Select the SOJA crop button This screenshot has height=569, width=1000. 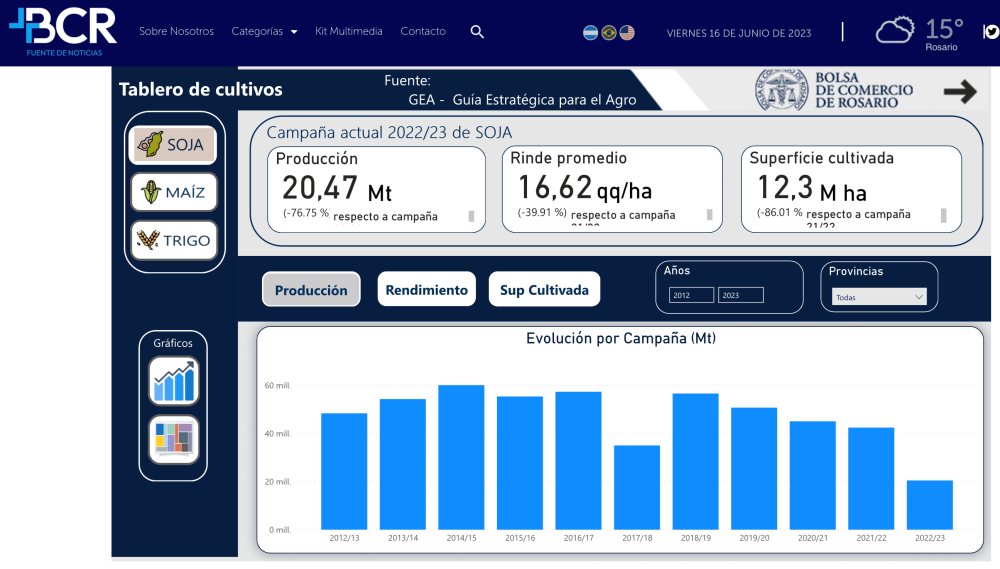pyautogui.click(x=174, y=145)
